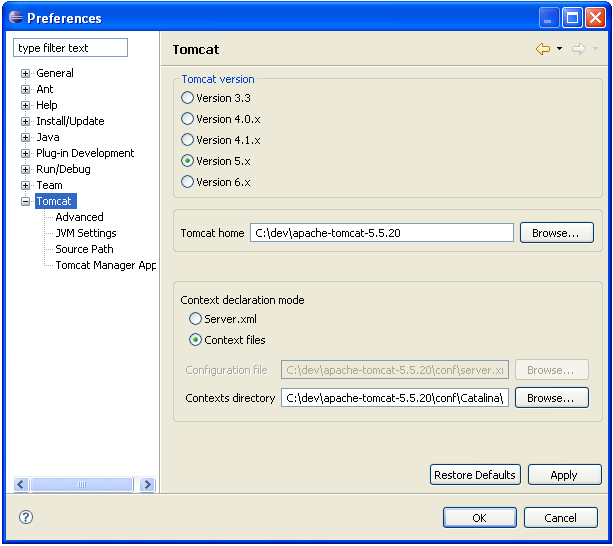Click tree scrollbar right arrow
This screenshot has height=546, width=613.
tap(147, 485)
